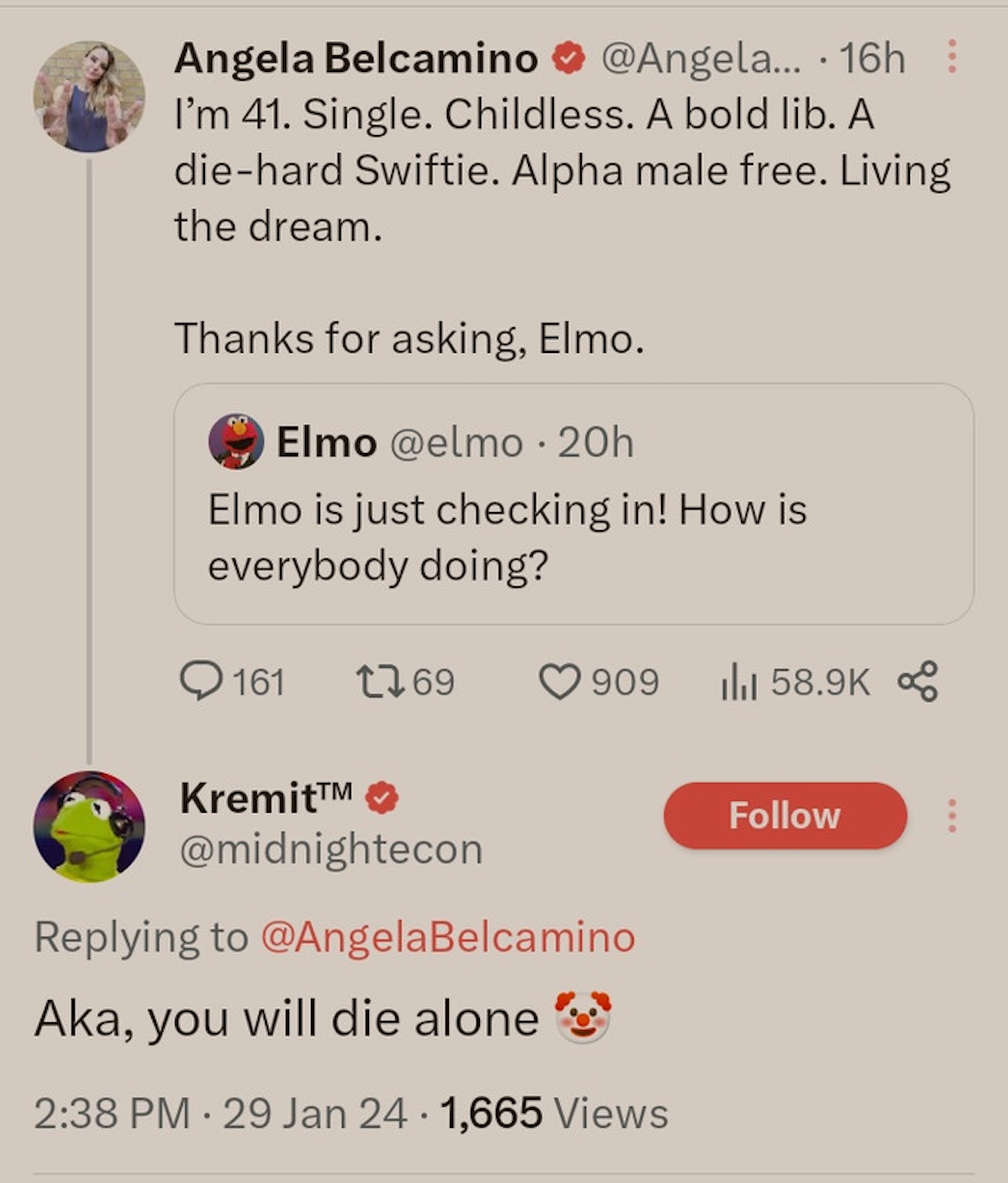
Task: Click the 1,665 Views count
Action: [554, 1112]
